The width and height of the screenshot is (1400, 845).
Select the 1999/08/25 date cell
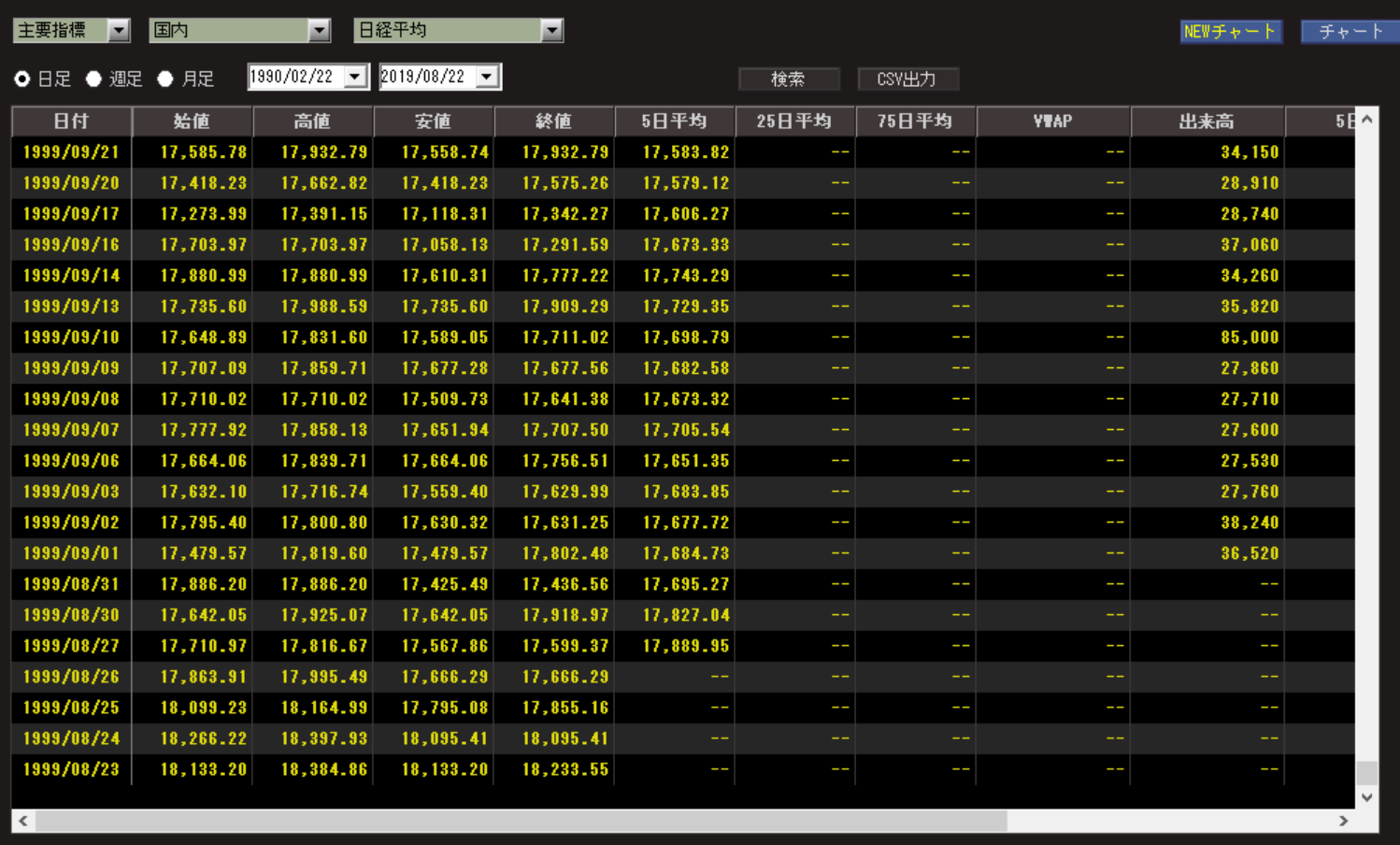coord(71,708)
